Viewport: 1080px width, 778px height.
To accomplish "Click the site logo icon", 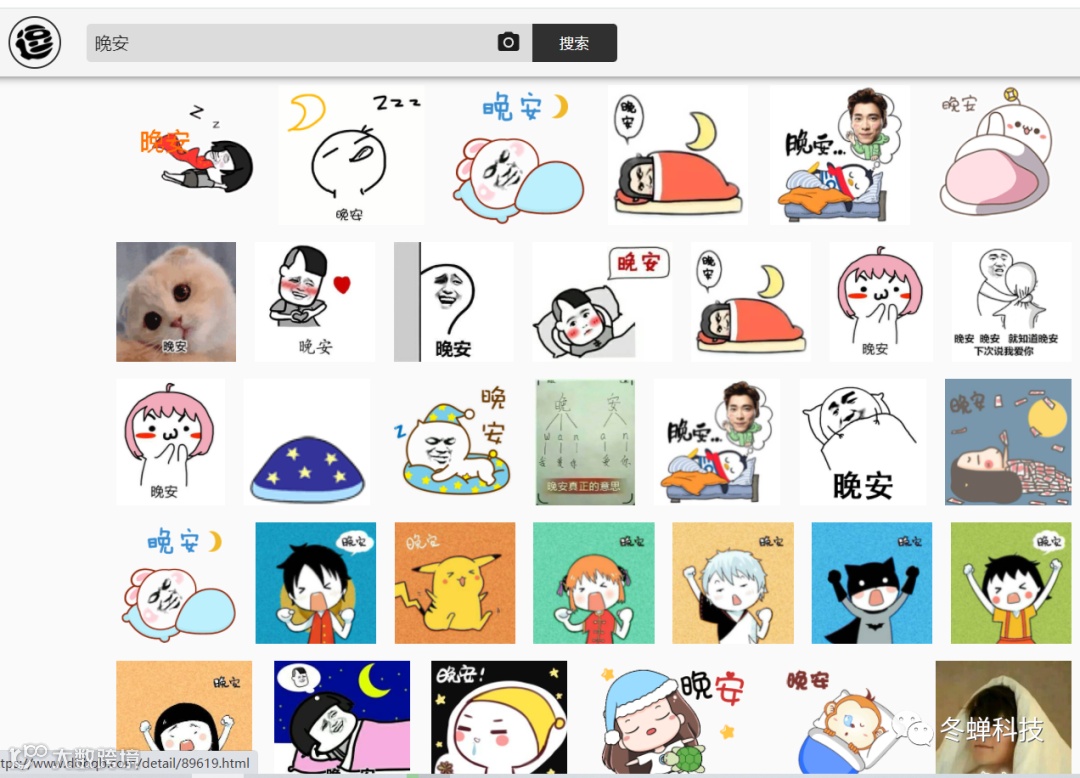I will tap(35, 43).
